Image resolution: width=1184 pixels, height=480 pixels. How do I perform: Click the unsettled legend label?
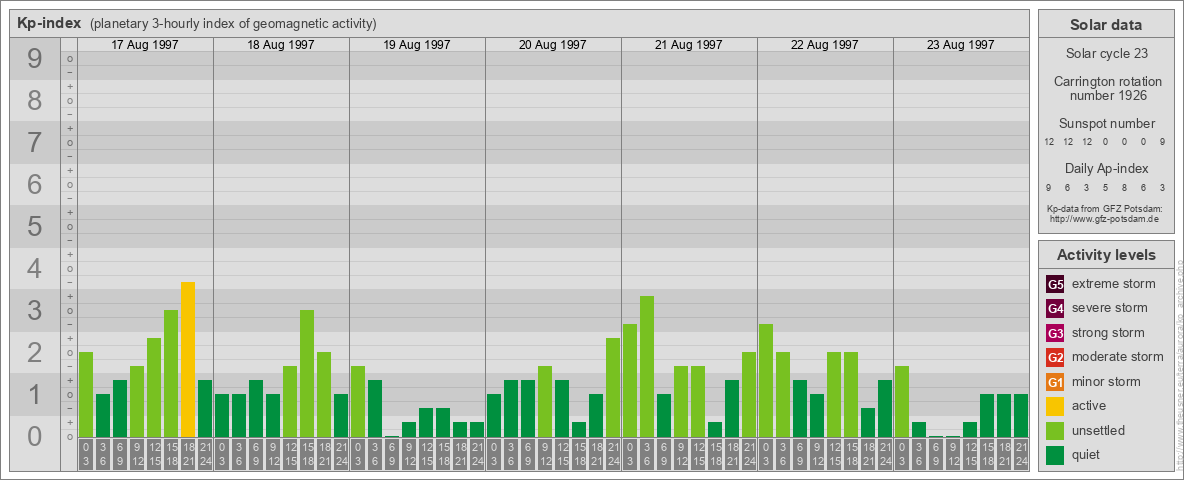[x=1099, y=430]
